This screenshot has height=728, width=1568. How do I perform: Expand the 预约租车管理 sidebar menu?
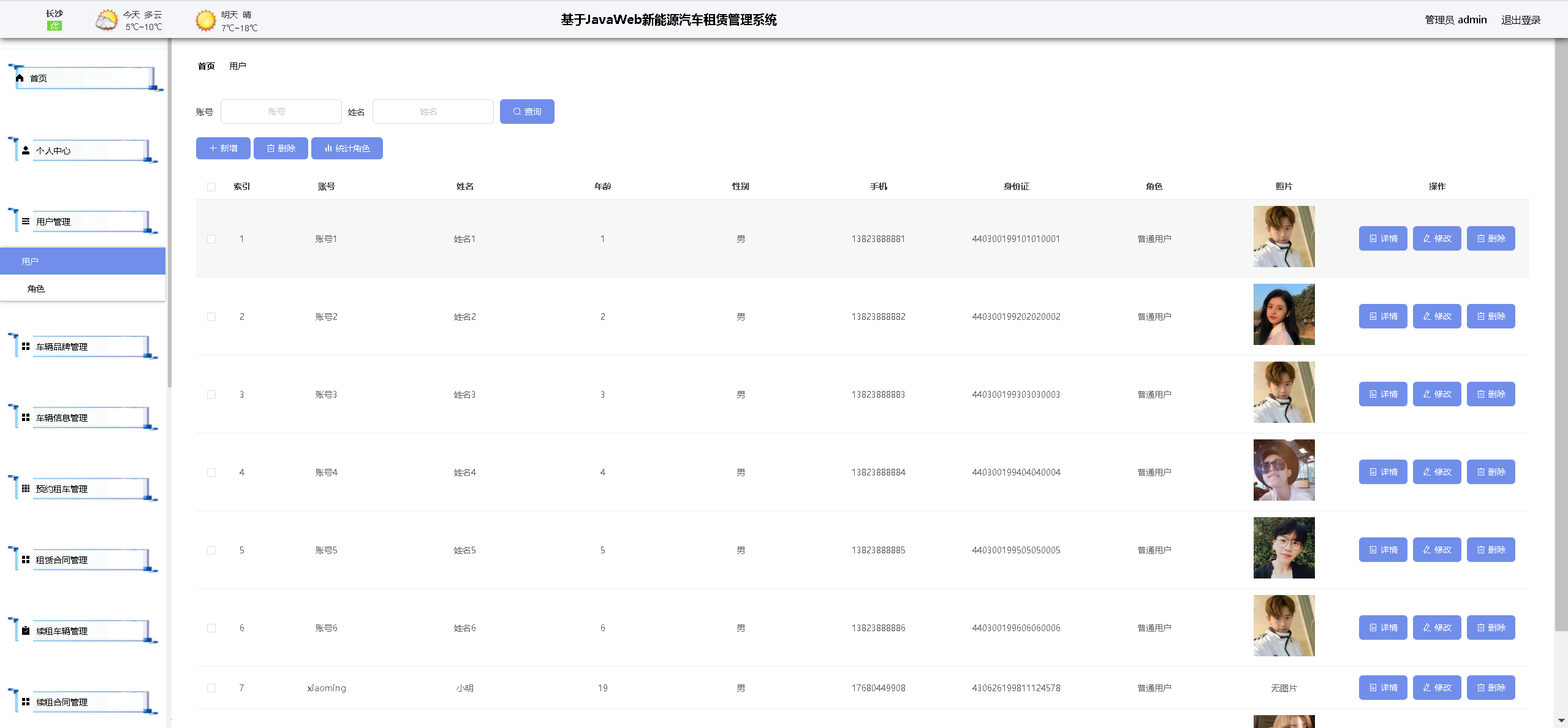[x=83, y=488]
